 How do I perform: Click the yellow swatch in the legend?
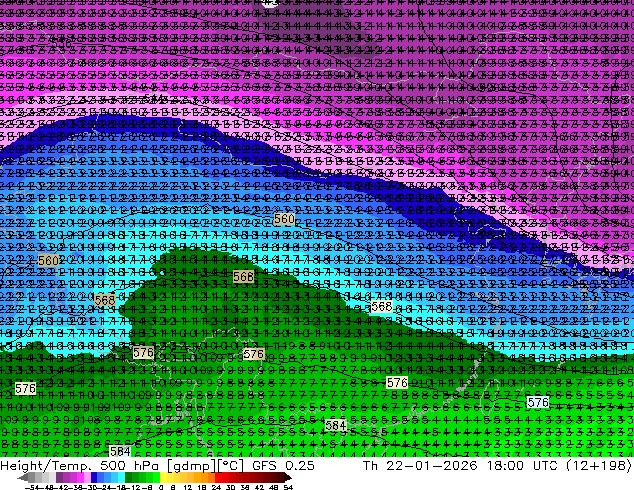[x=163, y=477]
